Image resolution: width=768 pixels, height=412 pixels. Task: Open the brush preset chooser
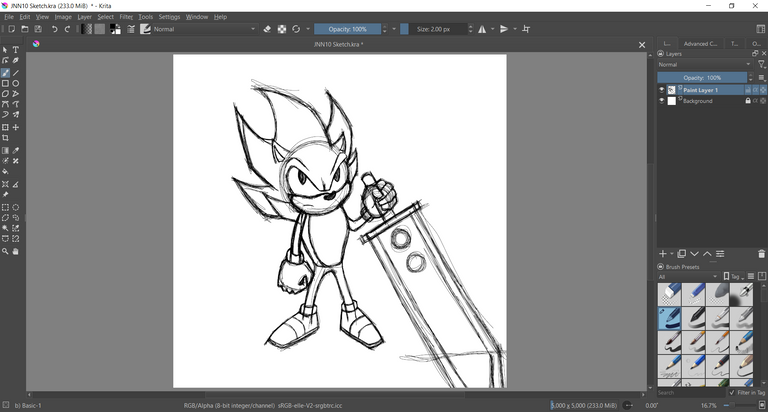pyautogui.click(x=145, y=29)
